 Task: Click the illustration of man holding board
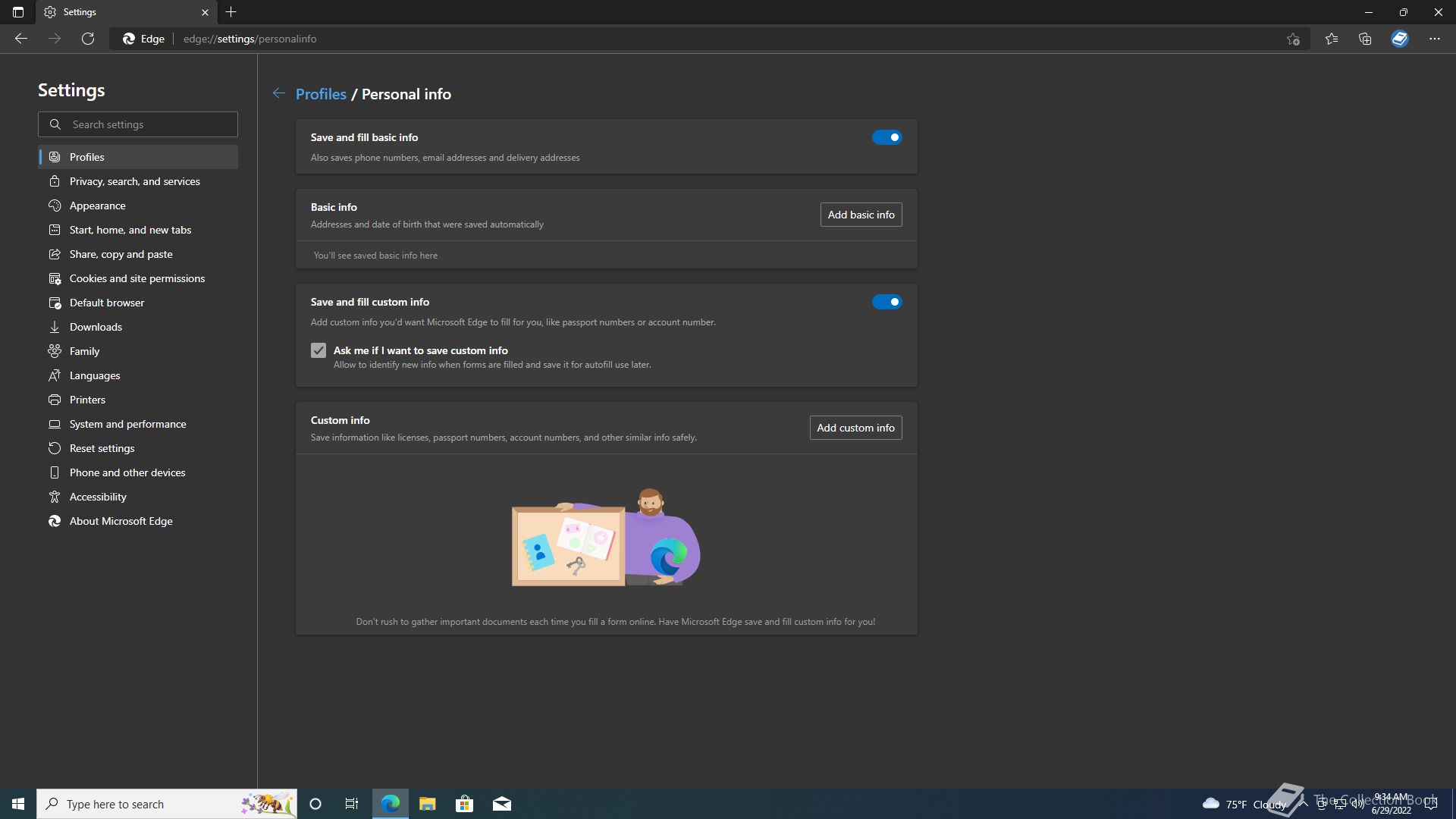(x=606, y=537)
